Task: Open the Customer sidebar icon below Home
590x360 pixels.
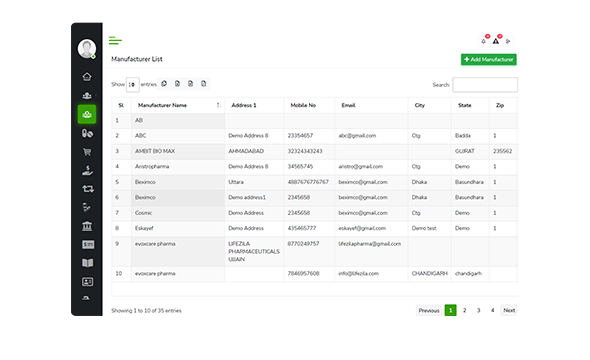Action: point(87,96)
